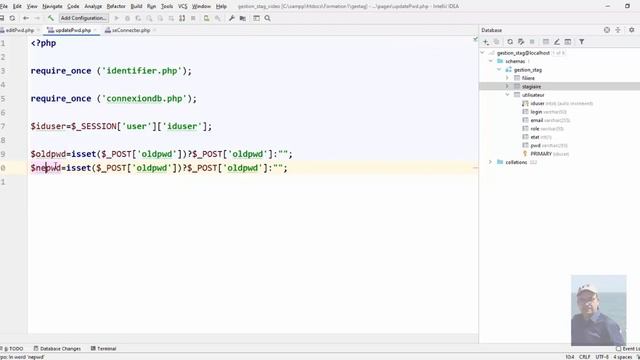Click the layout window icon in main toolbar
Screen dimensions: 640x360
pos(256,18)
